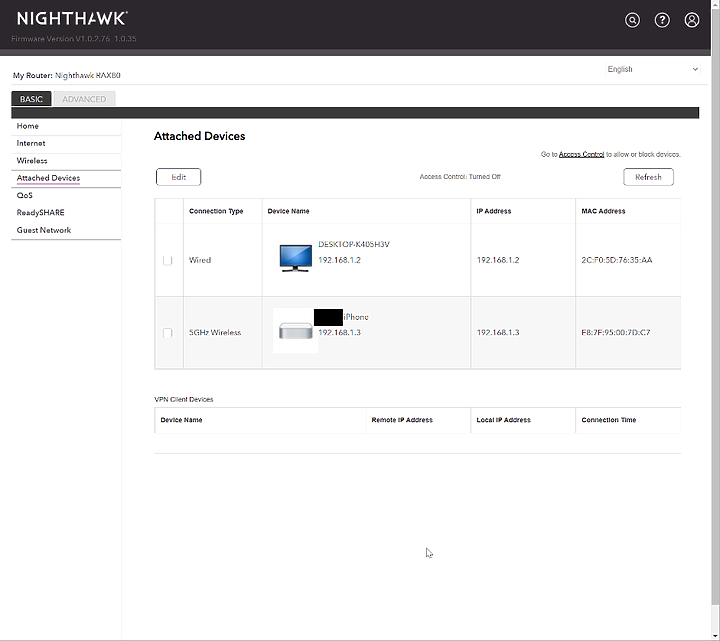
Task: Tick the checkbox for the 5GHz Wireless device
Action: (168, 333)
